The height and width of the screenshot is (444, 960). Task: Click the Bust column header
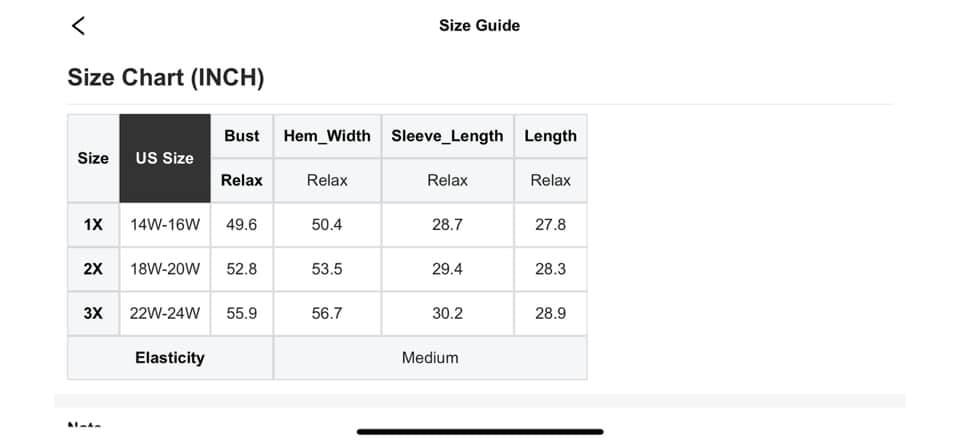coord(242,136)
